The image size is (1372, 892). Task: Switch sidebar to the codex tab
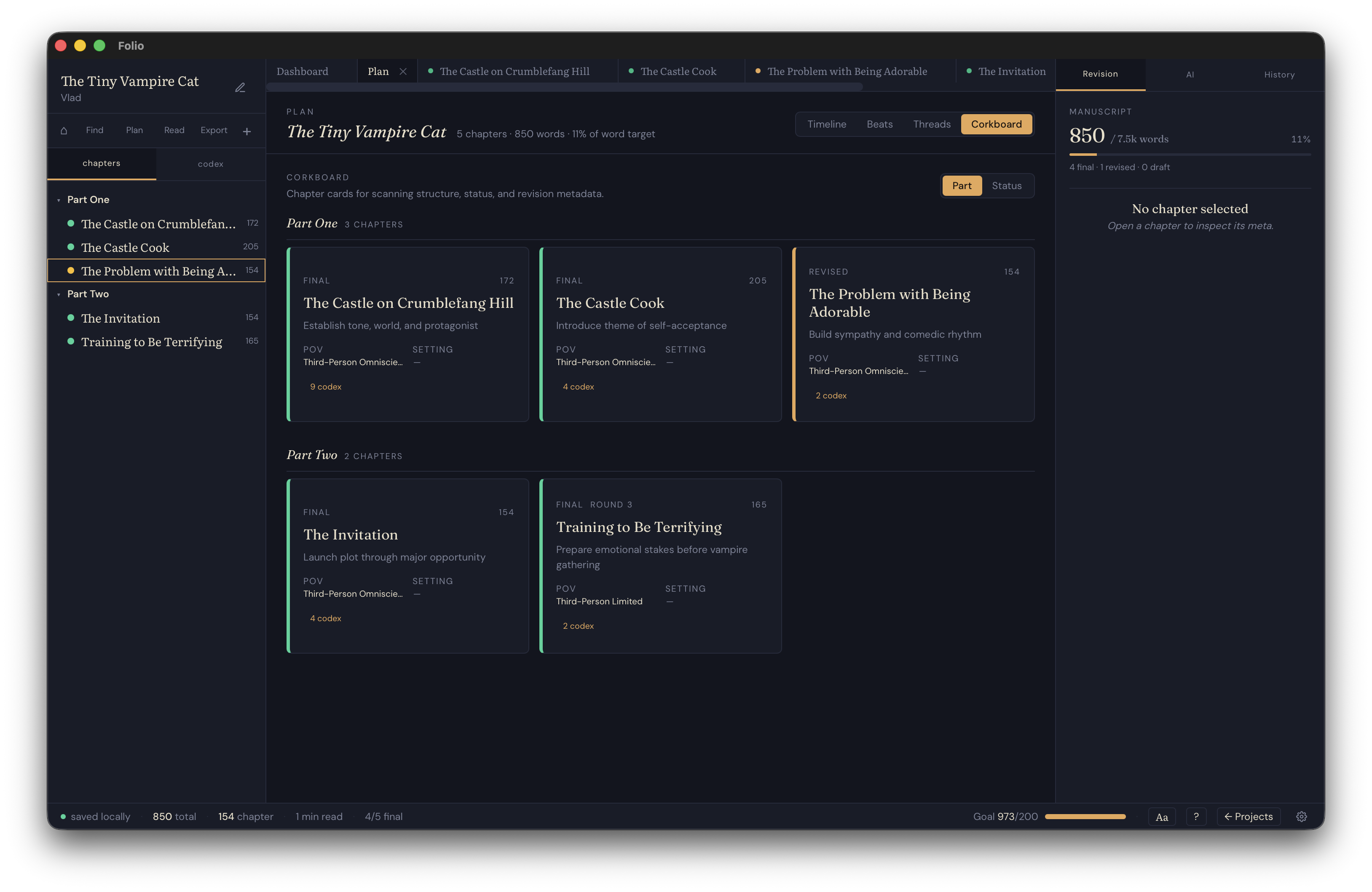click(x=210, y=164)
